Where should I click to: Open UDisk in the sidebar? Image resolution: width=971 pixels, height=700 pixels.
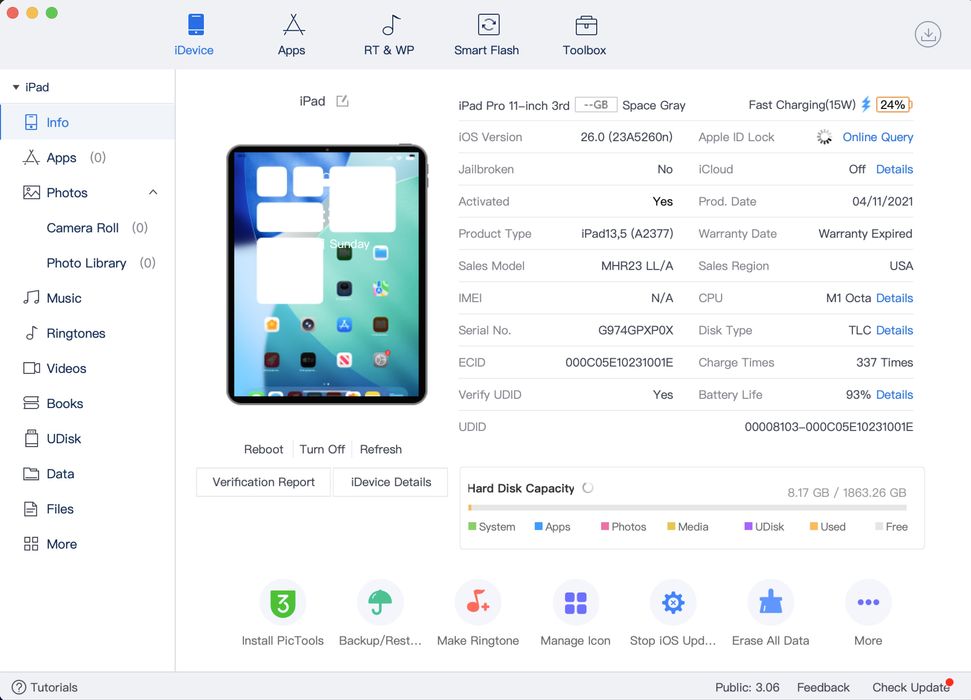coord(88,439)
